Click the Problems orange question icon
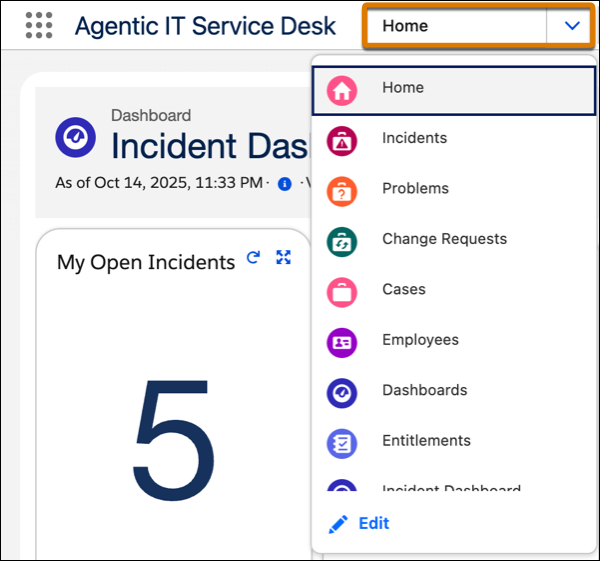Image resolution: width=600 pixels, height=561 pixels. click(342, 192)
